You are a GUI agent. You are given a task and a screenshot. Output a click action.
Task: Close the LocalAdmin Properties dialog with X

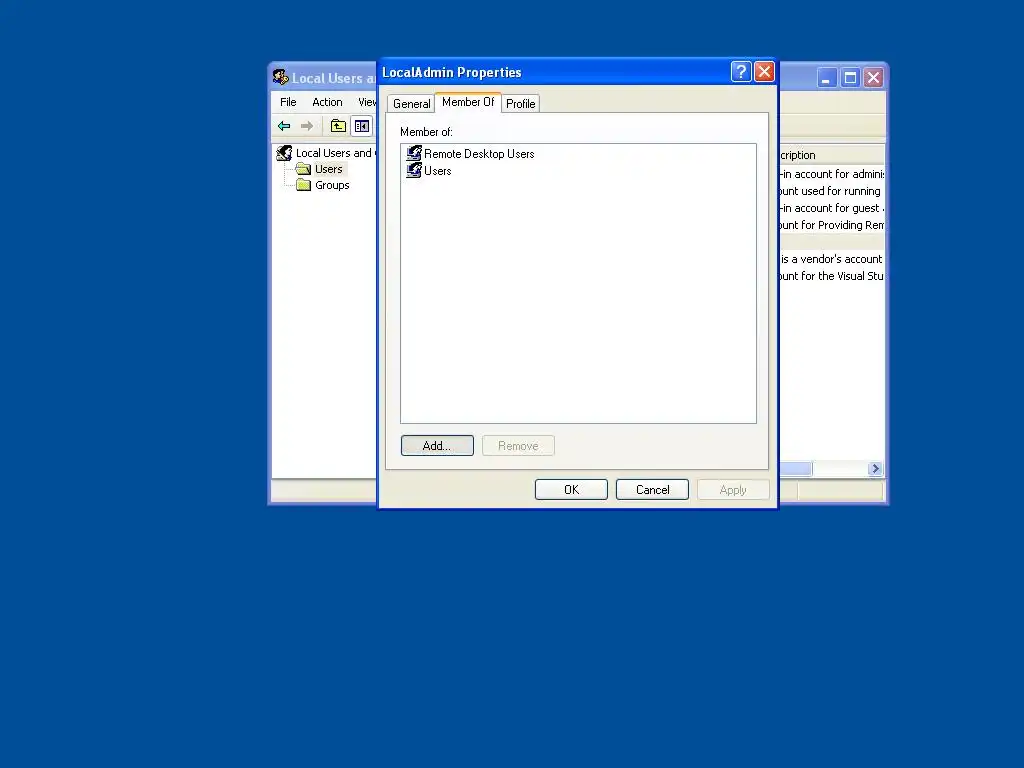tap(764, 71)
